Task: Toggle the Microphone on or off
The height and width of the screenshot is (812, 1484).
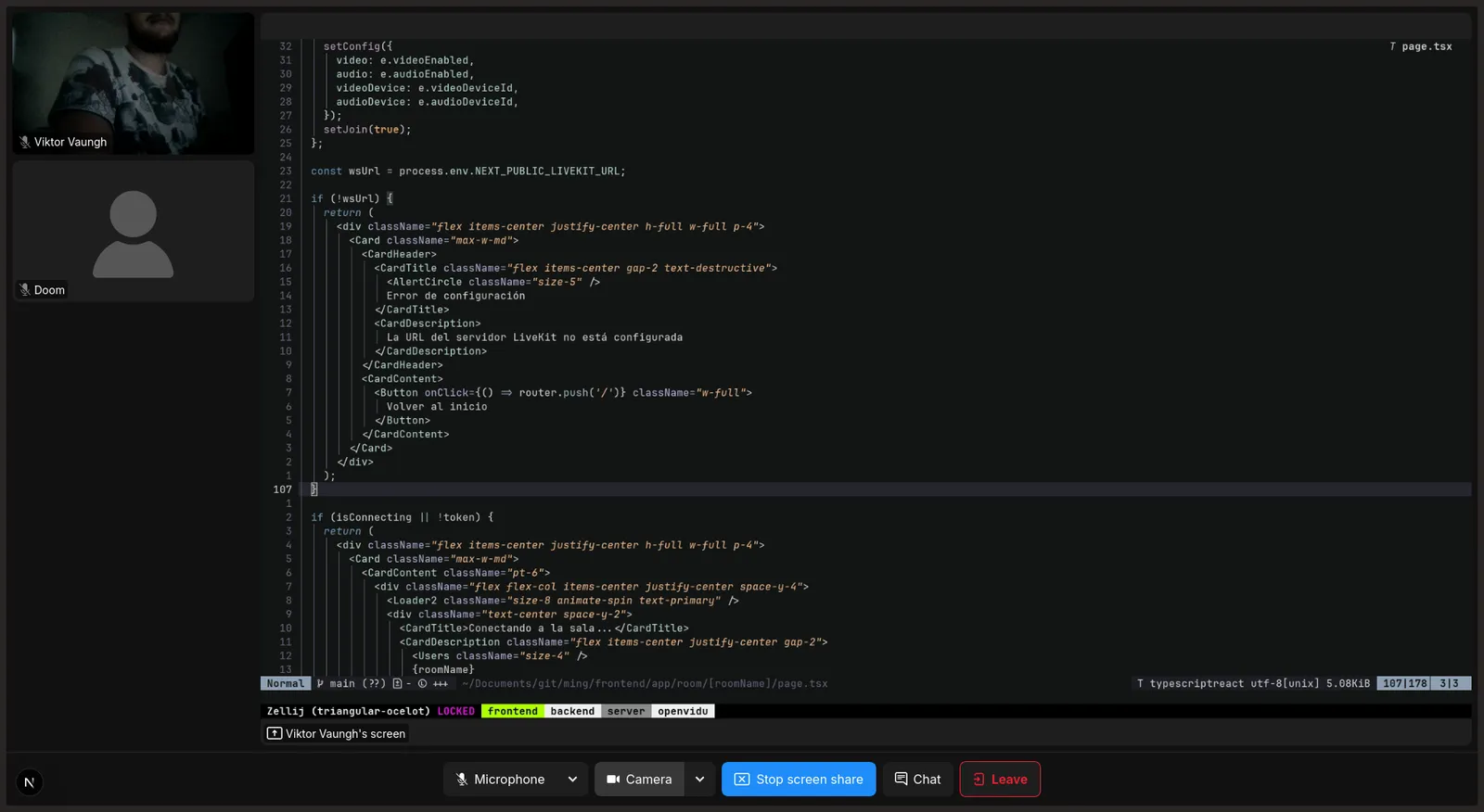Action: [x=501, y=780]
